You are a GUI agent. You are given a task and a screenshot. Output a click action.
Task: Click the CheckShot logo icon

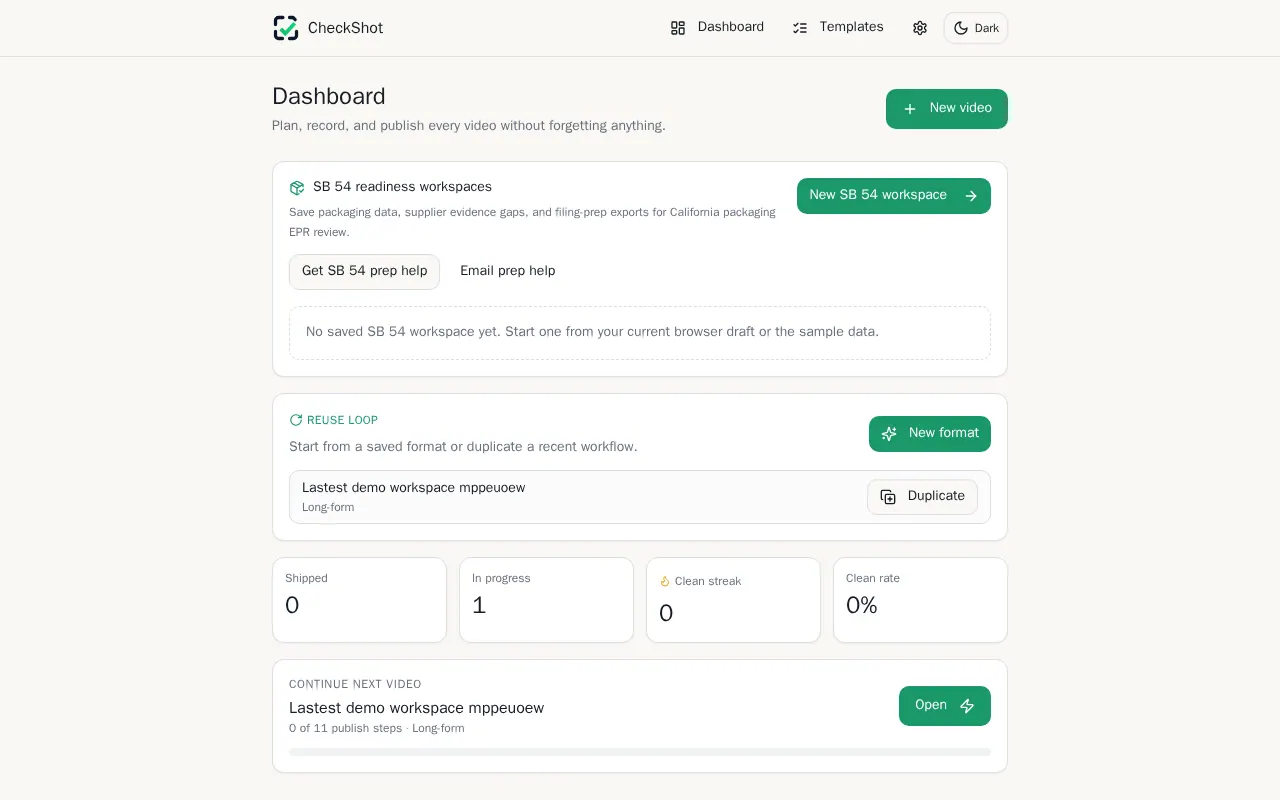tap(286, 28)
